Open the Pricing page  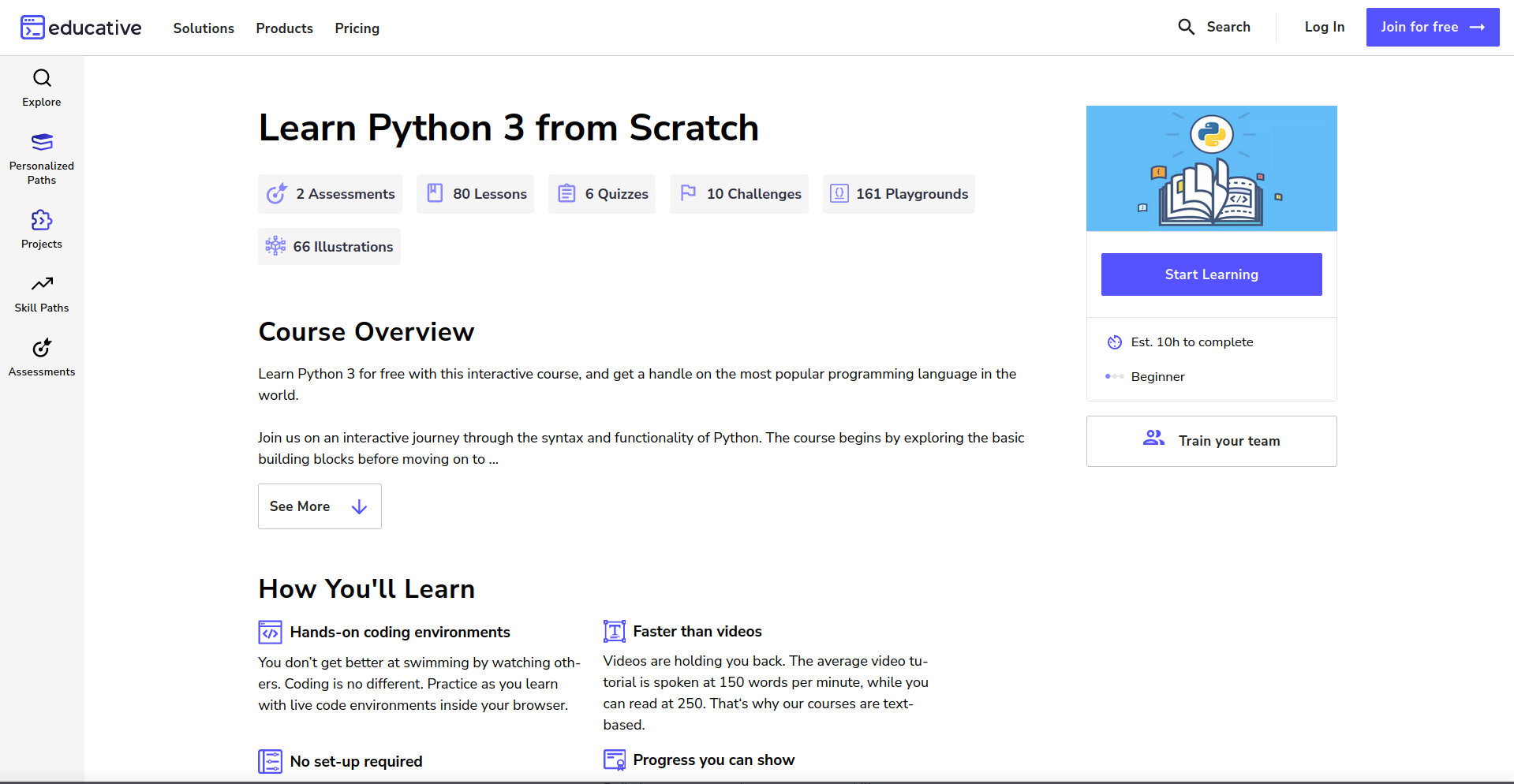pyautogui.click(x=357, y=28)
